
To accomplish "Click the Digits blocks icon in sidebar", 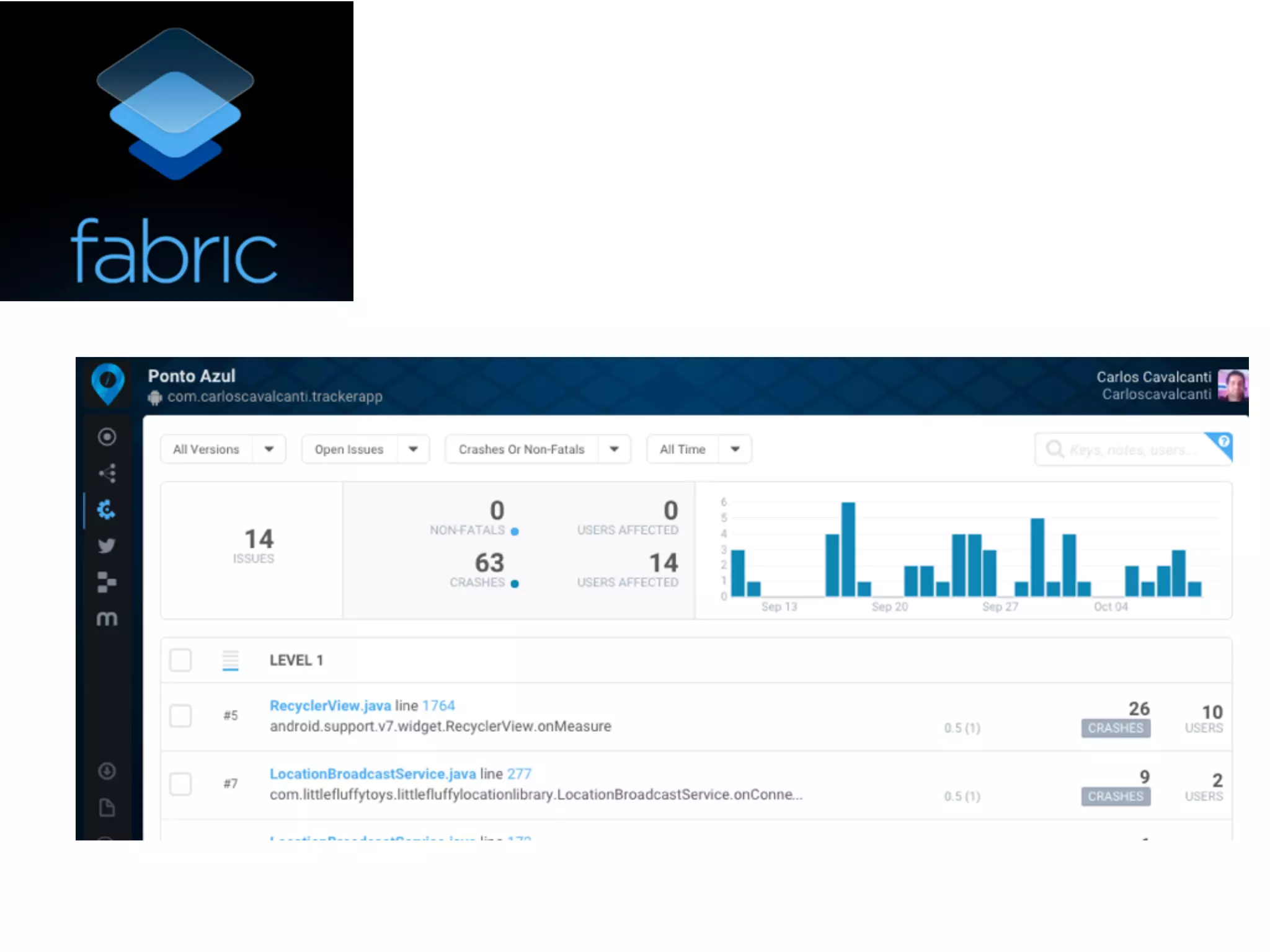I will point(107,582).
